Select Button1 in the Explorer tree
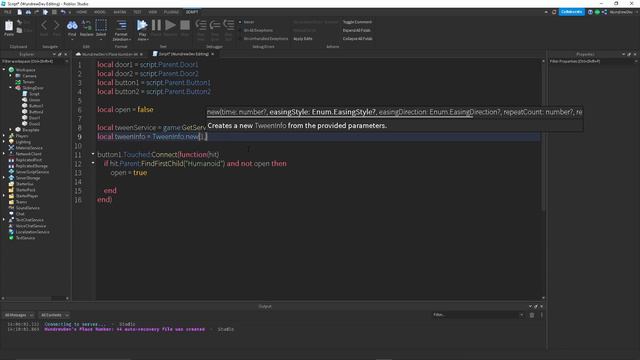The image size is (640, 360). point(36,106)
